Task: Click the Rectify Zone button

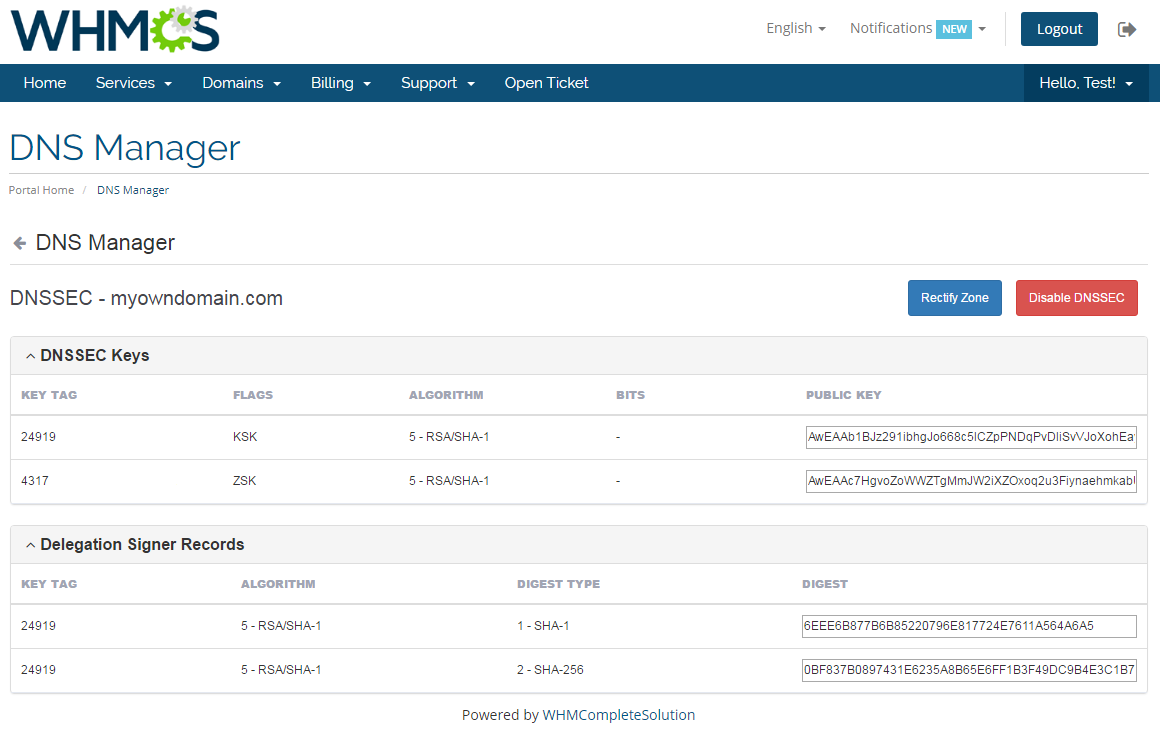Action: (x=954, y=297)
